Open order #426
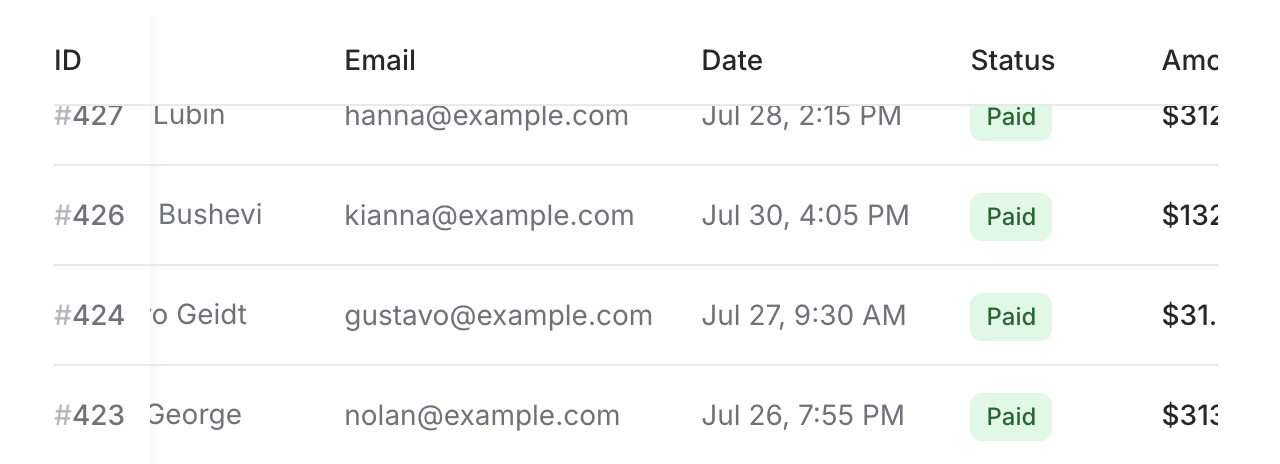1280x464 pixels. [89, 216]
